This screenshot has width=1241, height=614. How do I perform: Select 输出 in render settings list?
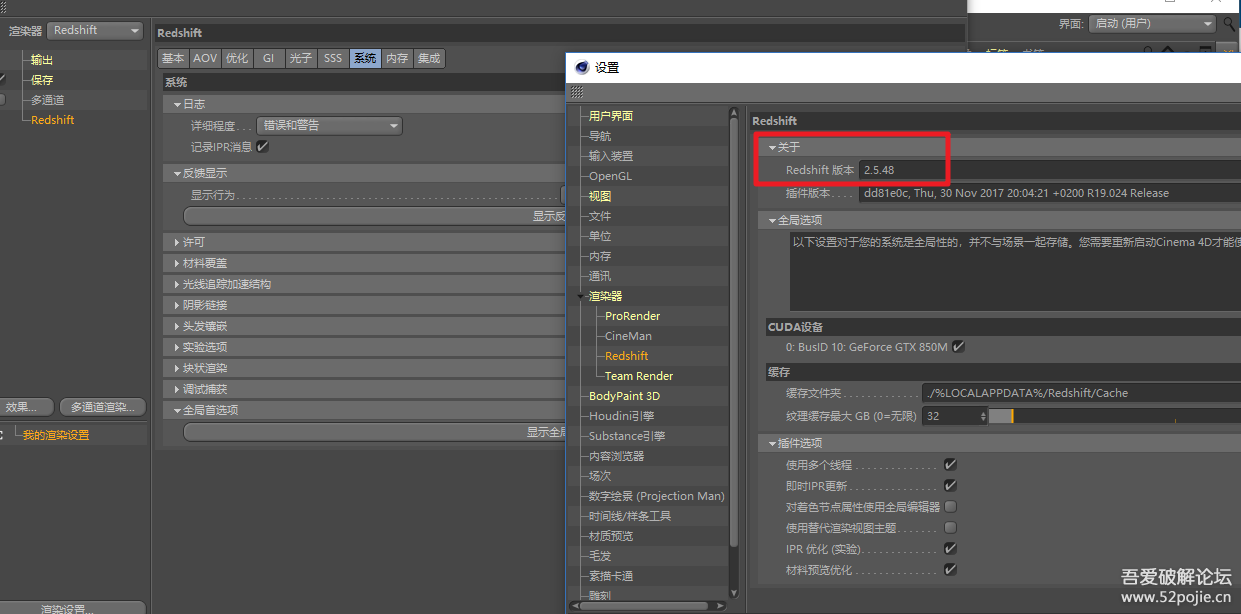click(42, 60)
